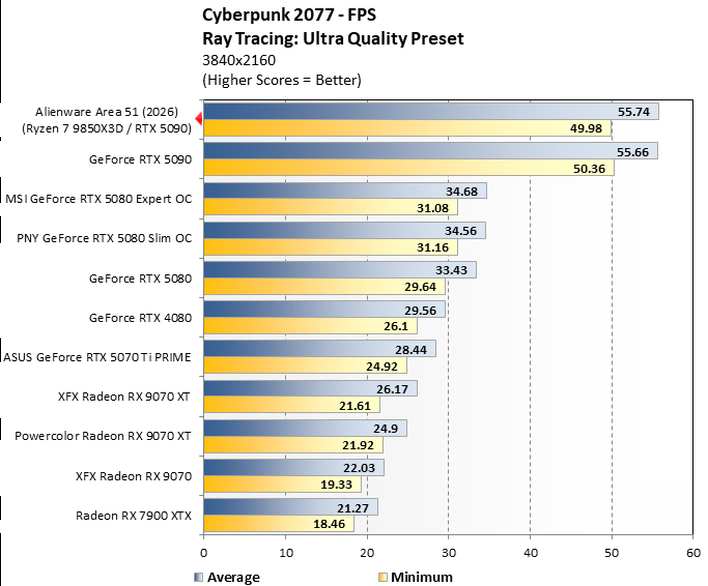Viewport: 708px width, 586px height.
Task: Click the Average legend color swatch
Action: tap(198, 577)
